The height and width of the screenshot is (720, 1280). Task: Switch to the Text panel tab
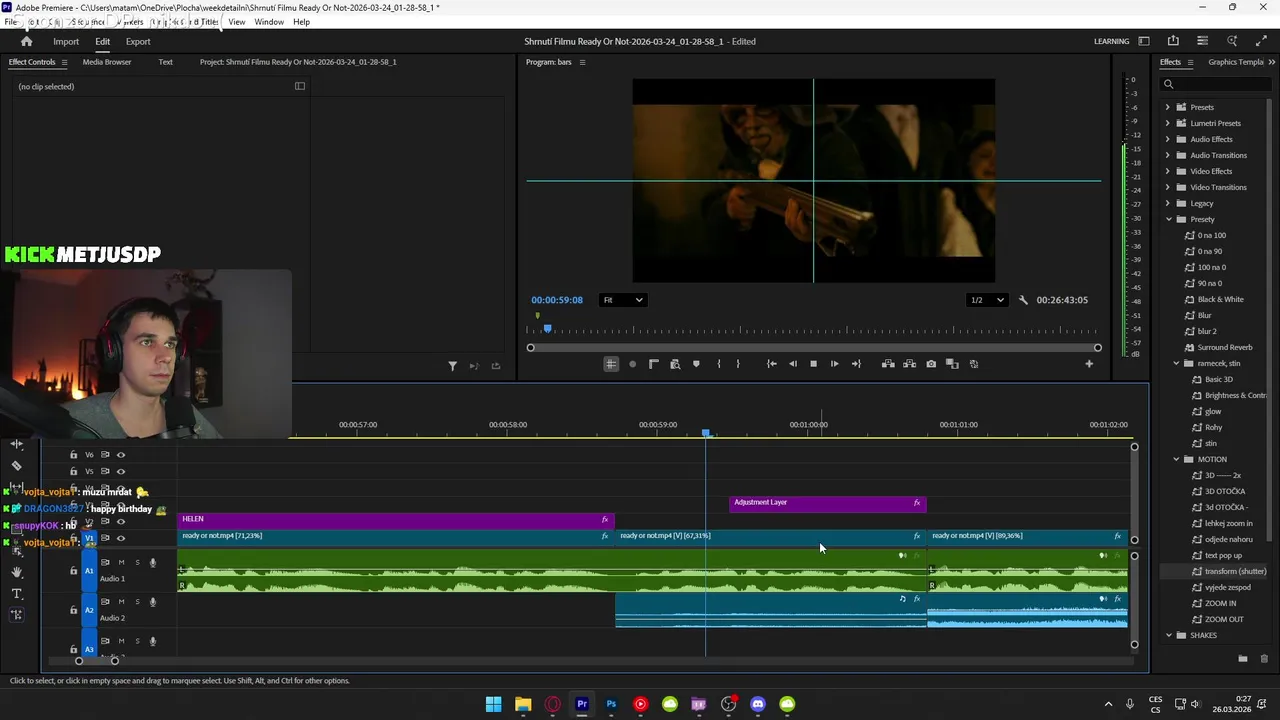tap(166, 62)
